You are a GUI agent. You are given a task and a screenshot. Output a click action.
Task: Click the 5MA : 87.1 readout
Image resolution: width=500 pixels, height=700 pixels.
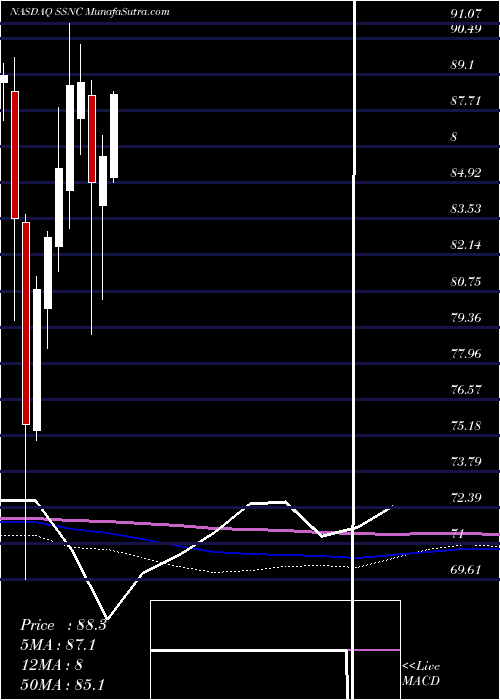(58, 645)
